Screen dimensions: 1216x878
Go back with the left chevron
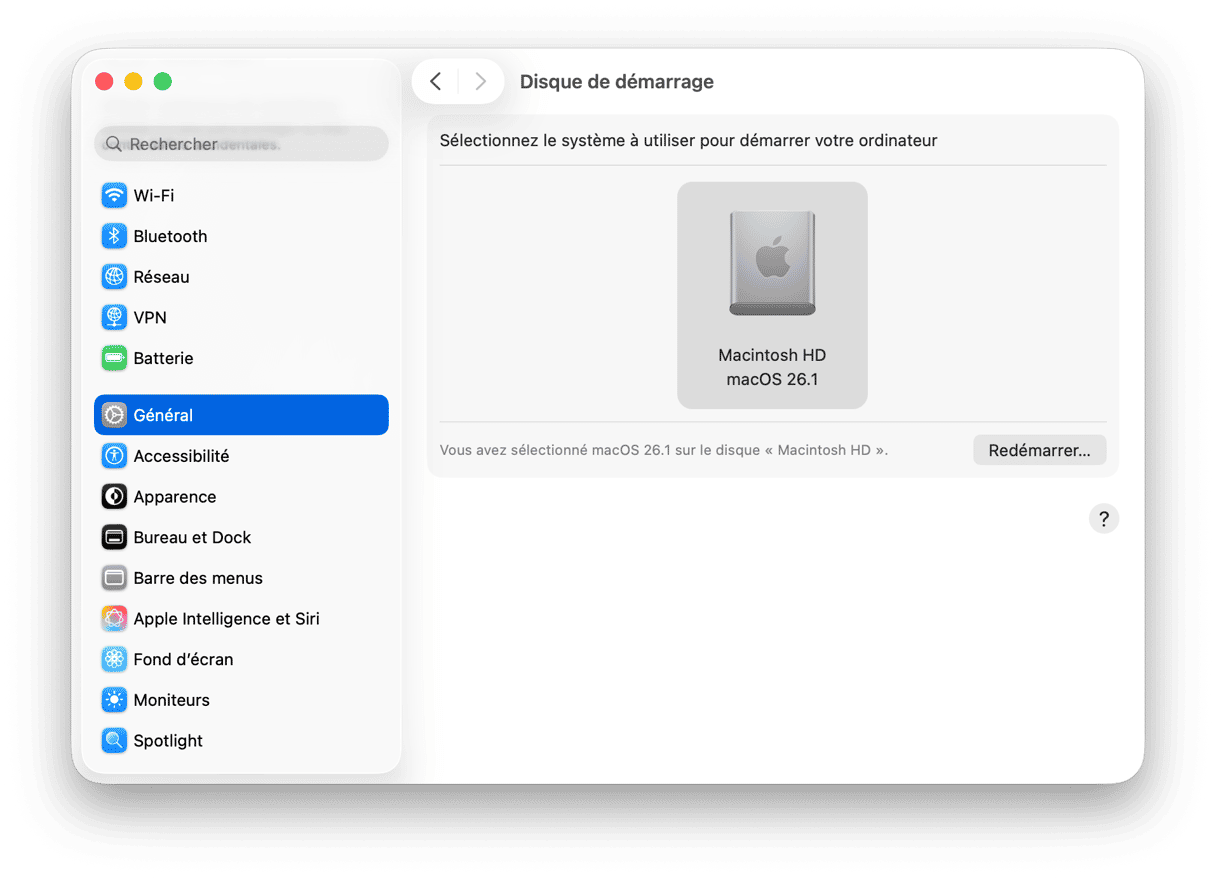click(x=436, y=82)
